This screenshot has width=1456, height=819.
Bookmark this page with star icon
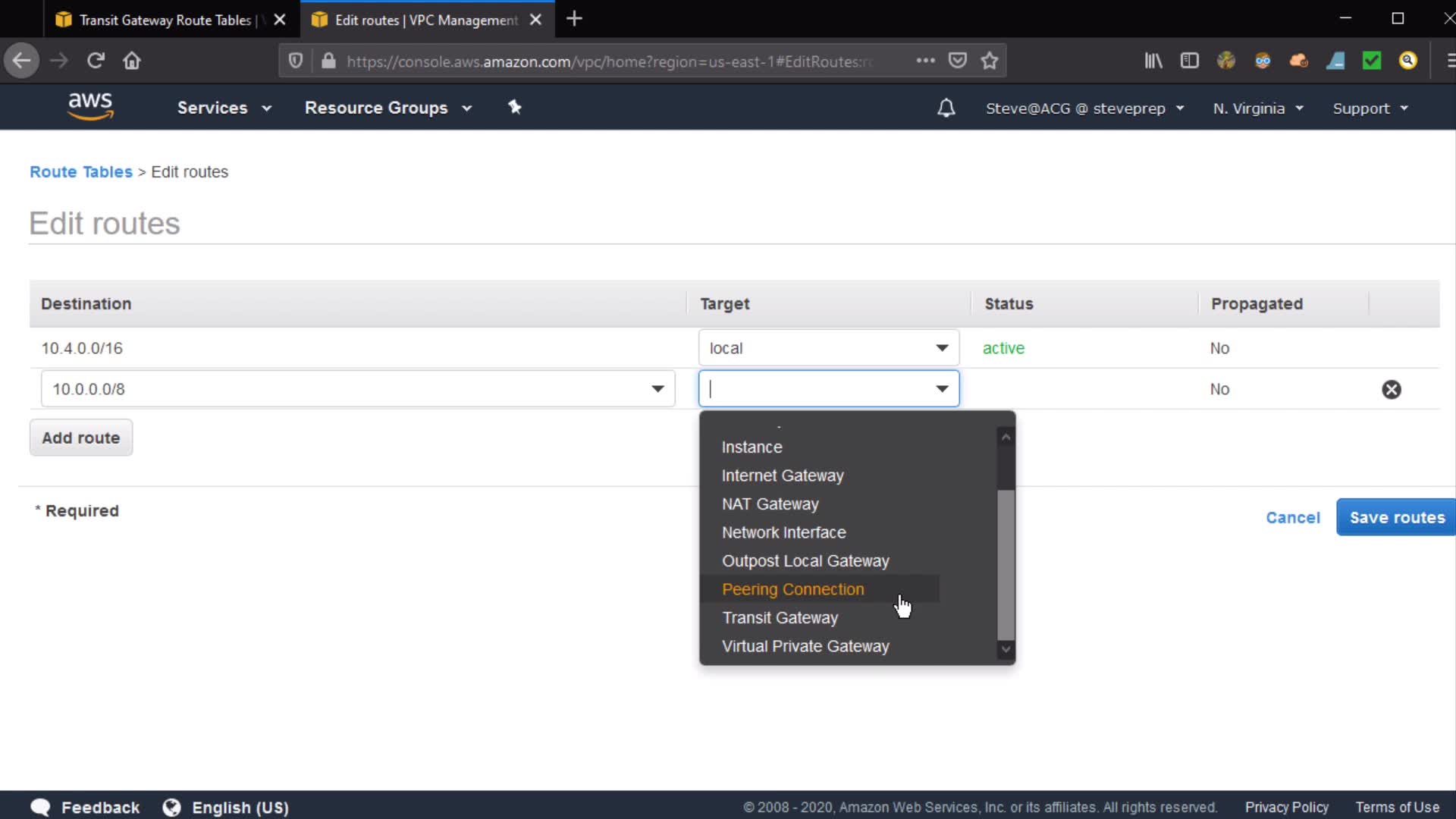tap(989, 61)
